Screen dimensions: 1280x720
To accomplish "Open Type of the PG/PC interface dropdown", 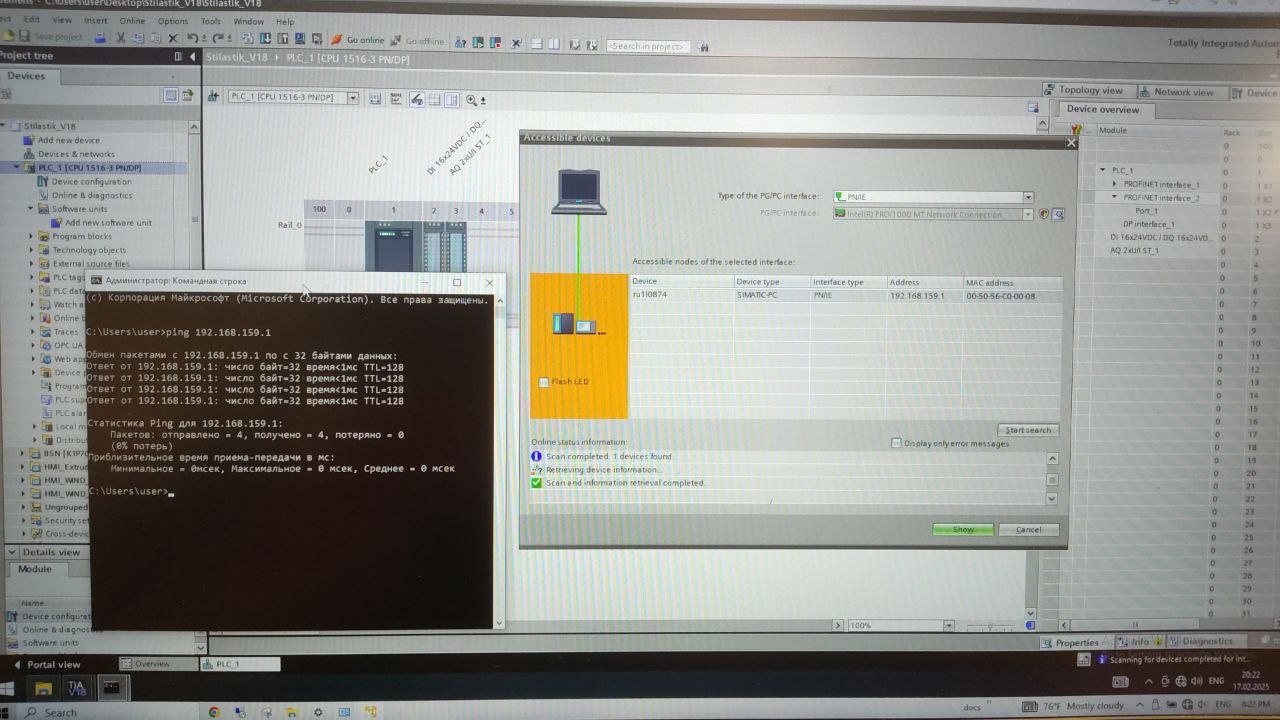I will coord(1028,197).
